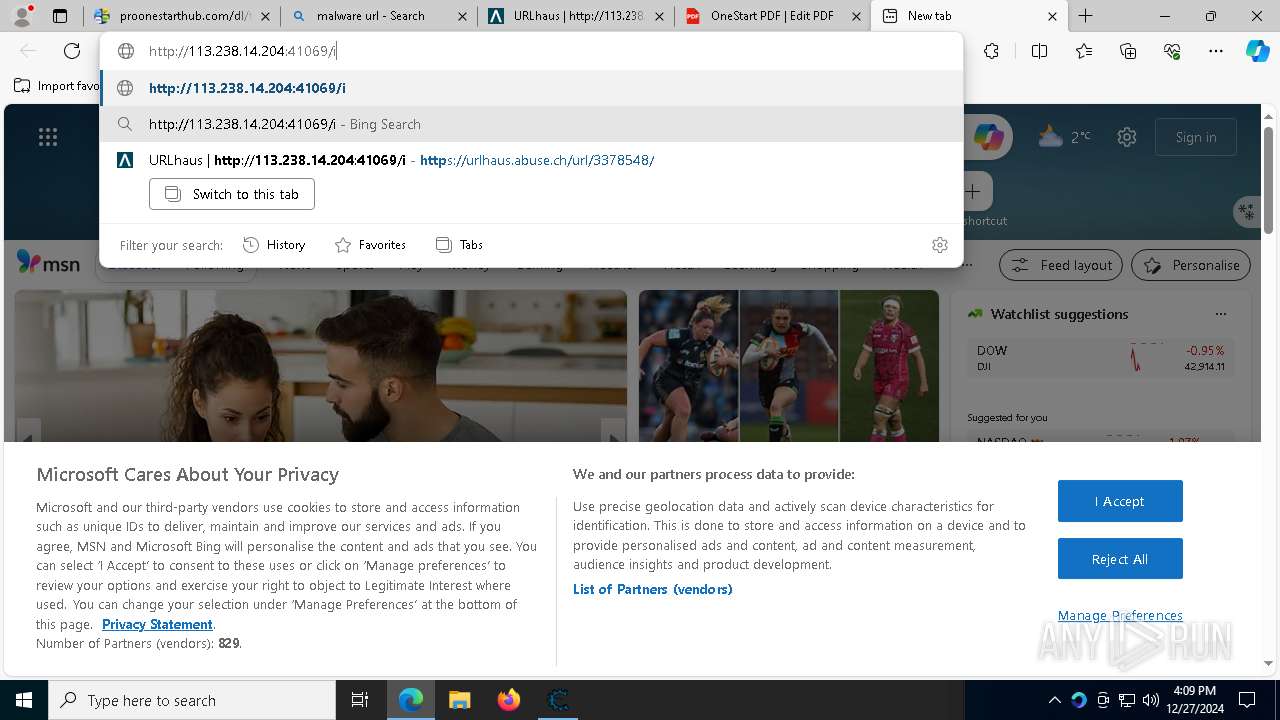The width and height of the screenshot is (1280, 720).
Task: Close the New tab tab
Action: click(1052, 16)
